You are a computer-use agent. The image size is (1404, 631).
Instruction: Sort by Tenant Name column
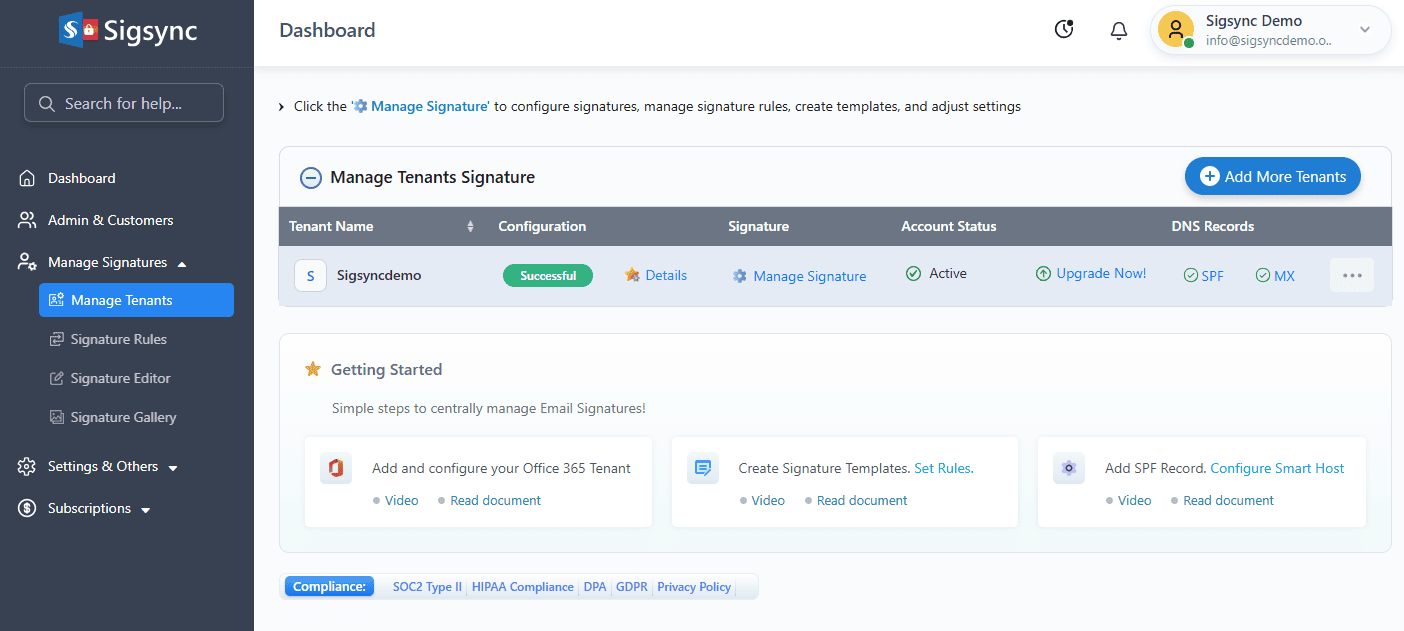[x=470, y=227]
